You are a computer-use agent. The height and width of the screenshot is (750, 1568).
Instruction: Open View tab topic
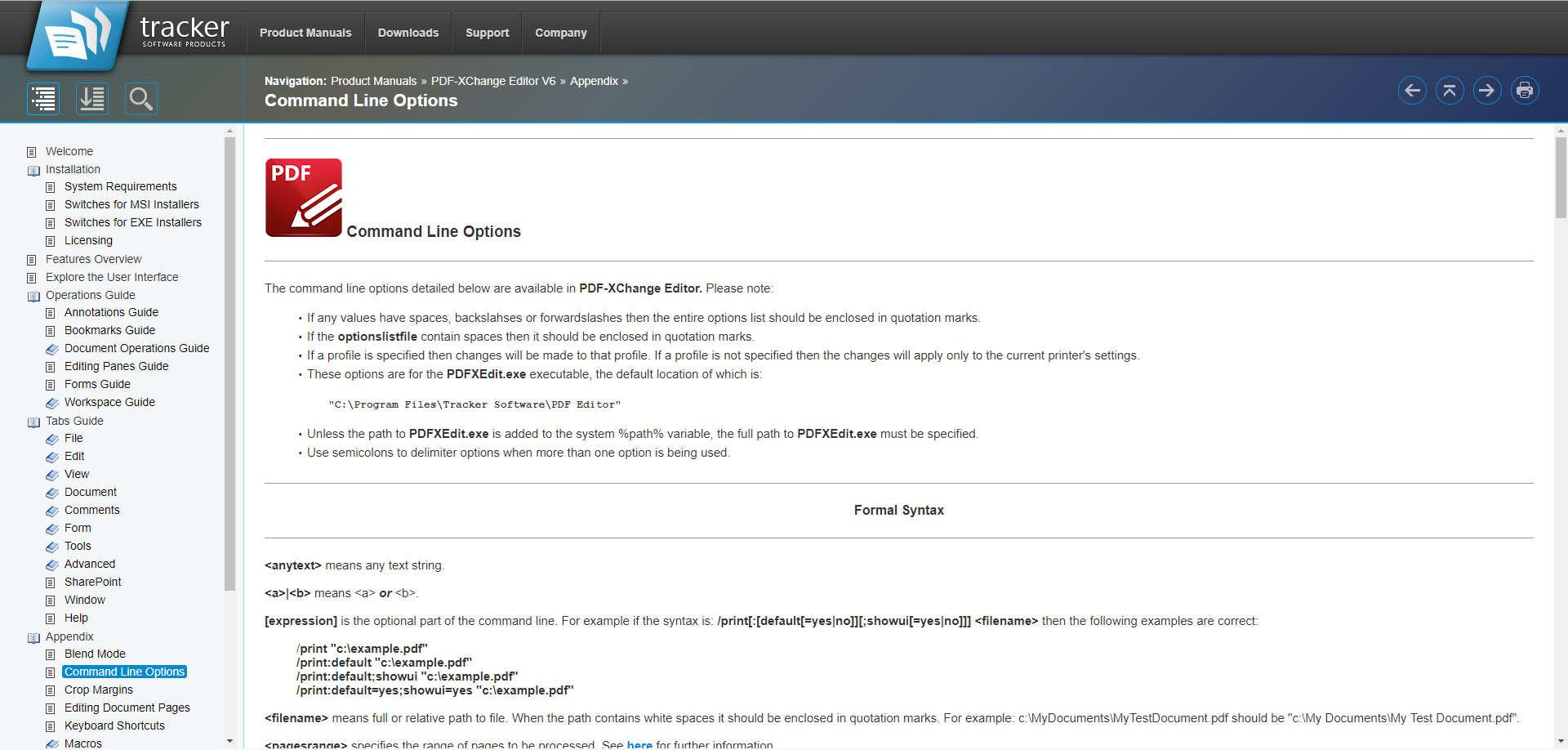point(77,474)
